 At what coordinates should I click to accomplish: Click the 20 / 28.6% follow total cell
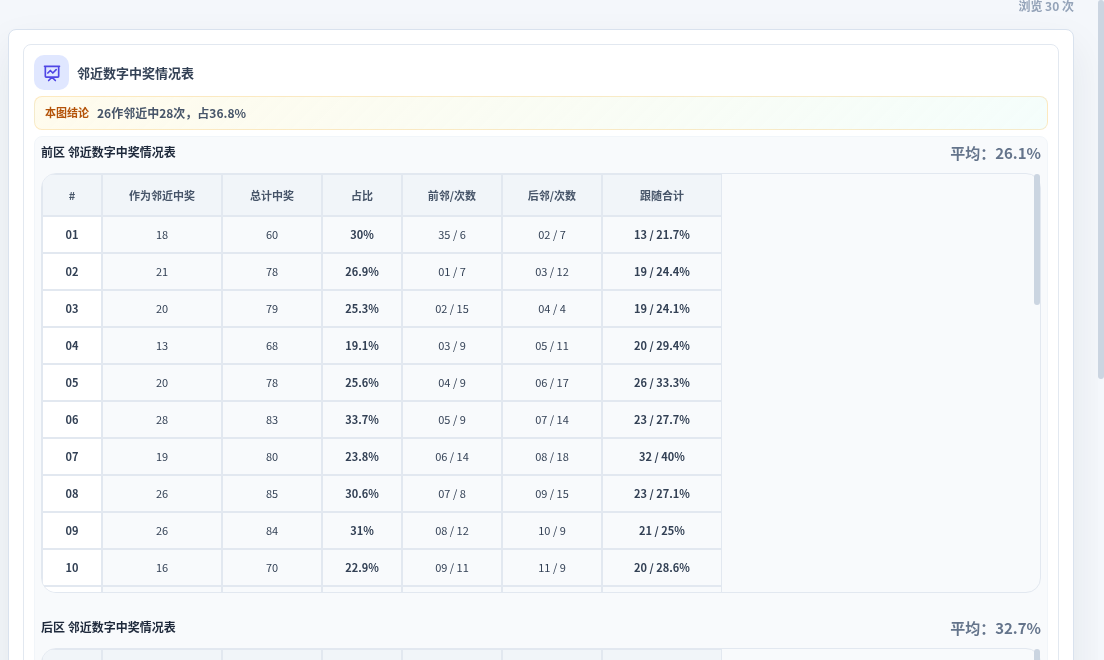pos(662,568)
